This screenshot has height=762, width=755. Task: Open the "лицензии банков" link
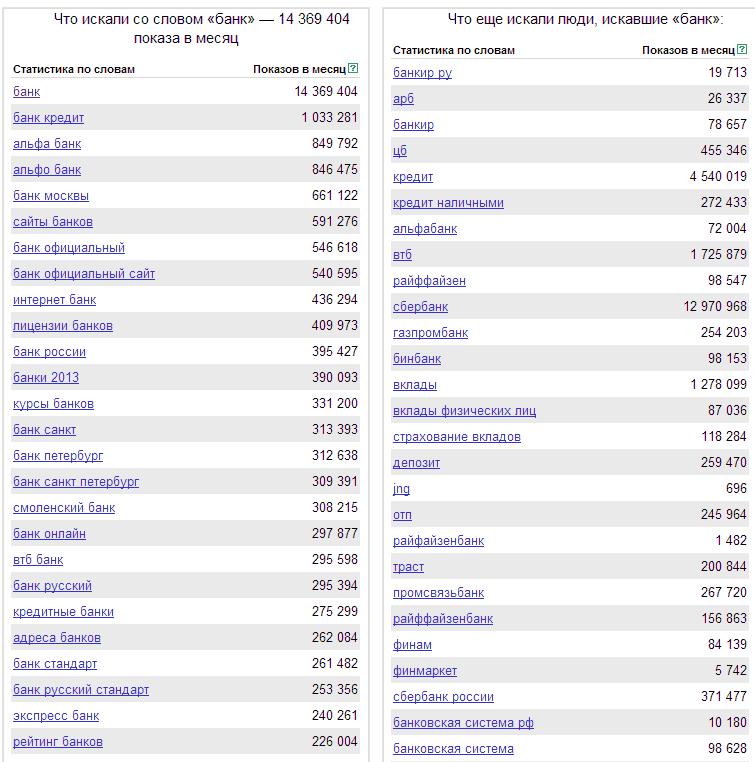click(63, 326)
